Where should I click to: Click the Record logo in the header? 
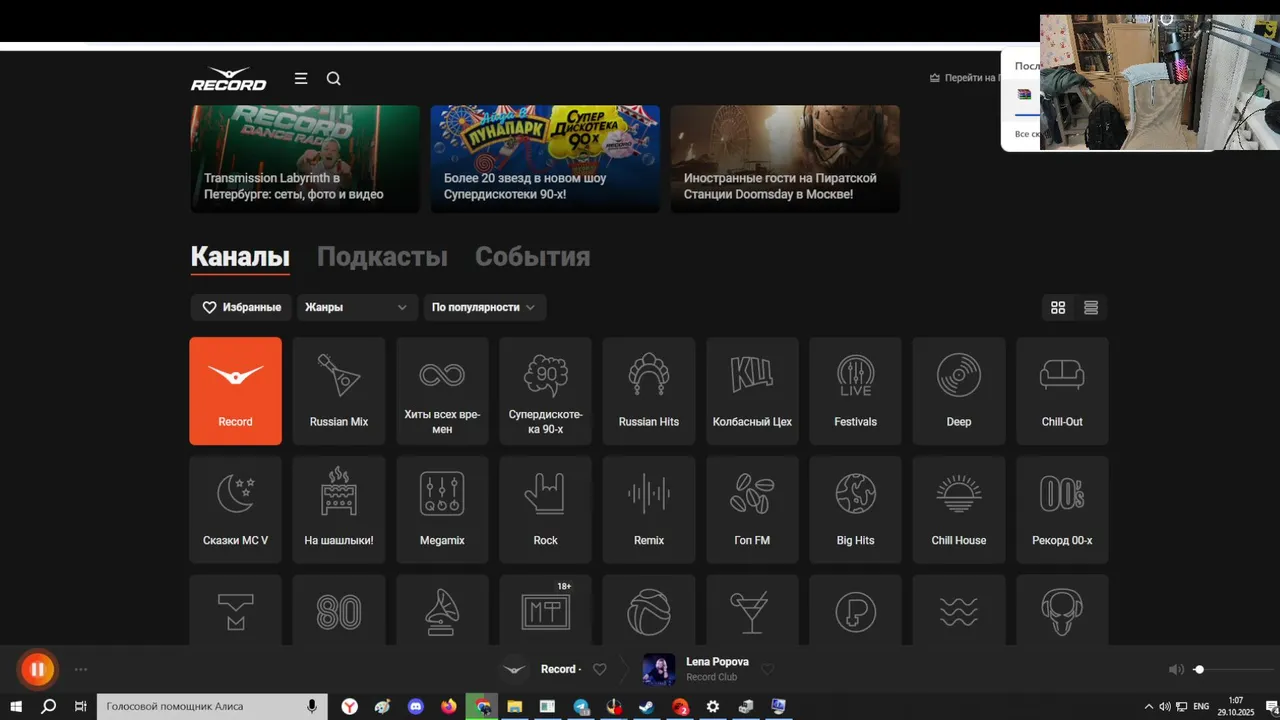[x=229, y=79]
